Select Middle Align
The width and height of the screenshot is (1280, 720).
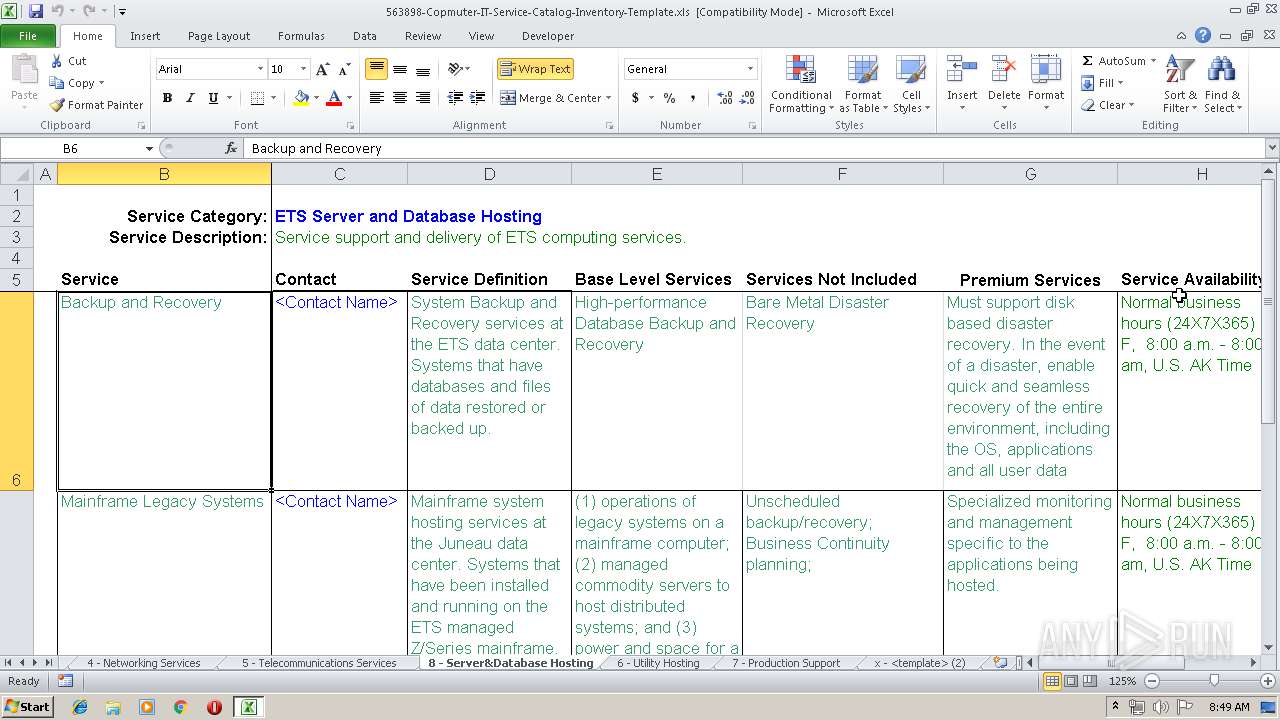[x=400, y=69]
